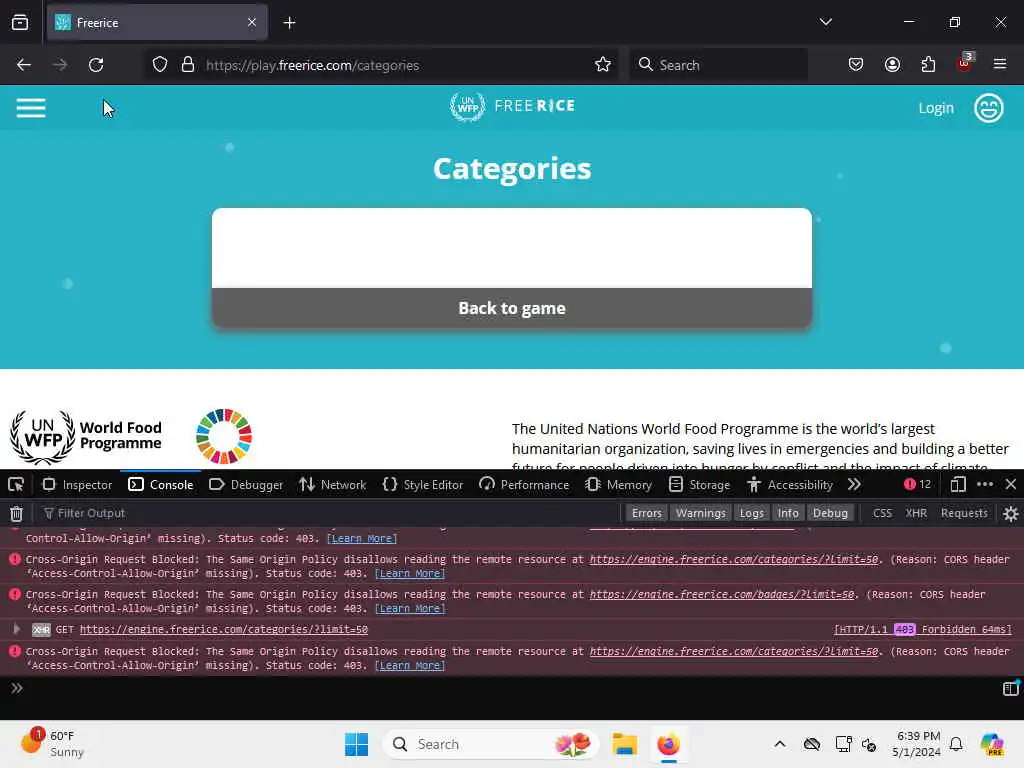1024x768 pixels.
Task: Toggle responsive design mode icon
Action: click(x=958, y=484)
